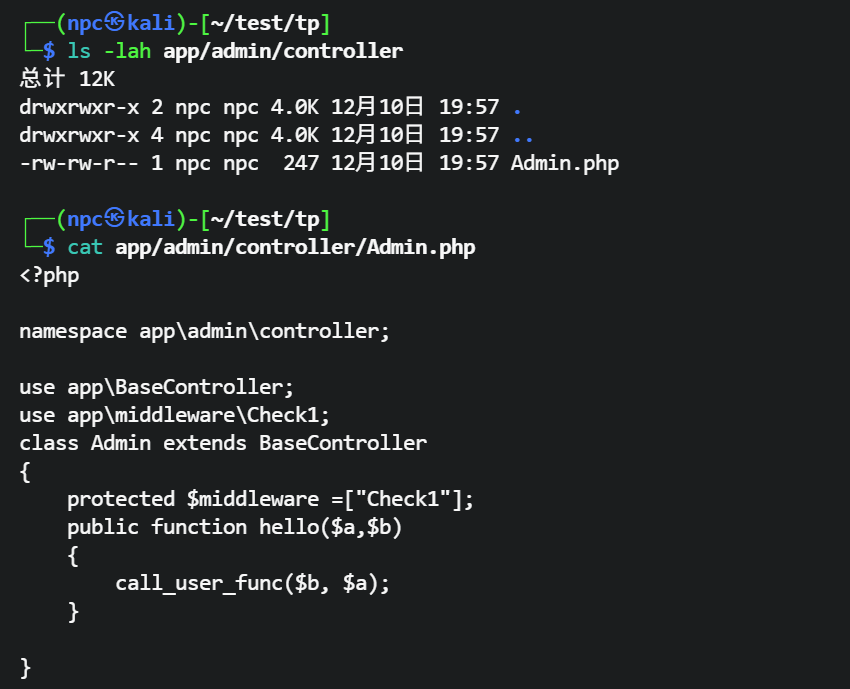Click the ".." parent directory entry
Viewport: 850px width, 689px height.
click(522, 135)
